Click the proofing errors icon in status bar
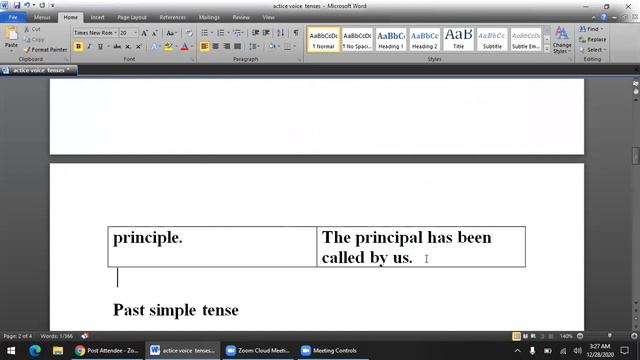 click(84, 336)
